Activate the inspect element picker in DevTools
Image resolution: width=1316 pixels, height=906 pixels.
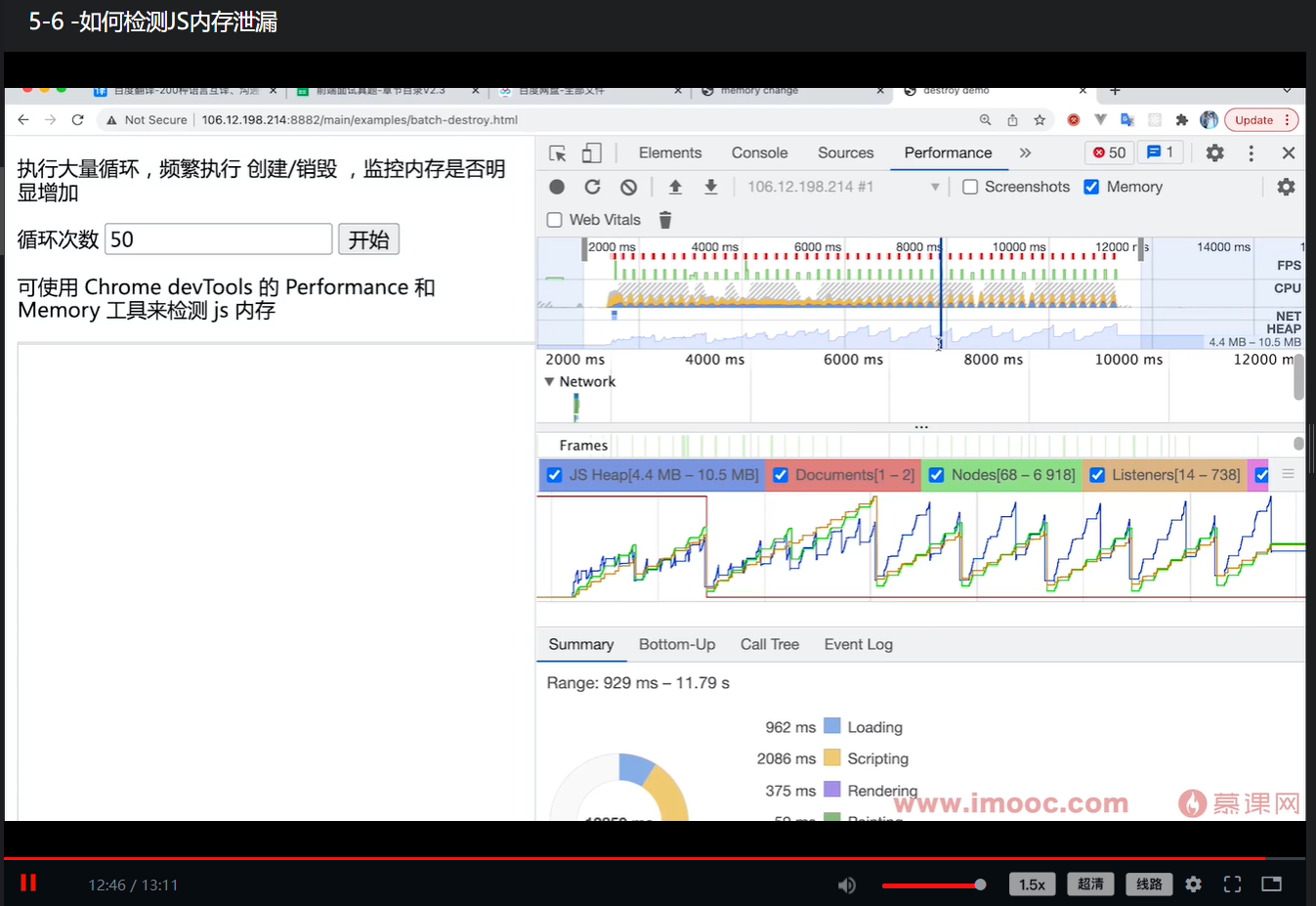558,153
